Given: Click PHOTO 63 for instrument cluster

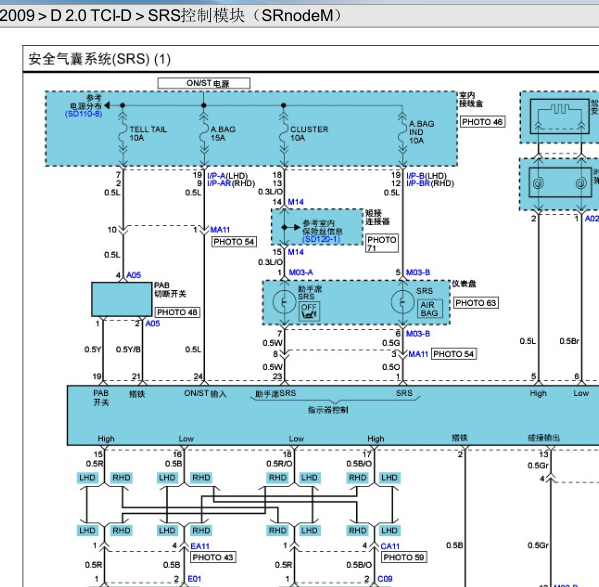Looking at the screenshot, I should pos(476,303).
